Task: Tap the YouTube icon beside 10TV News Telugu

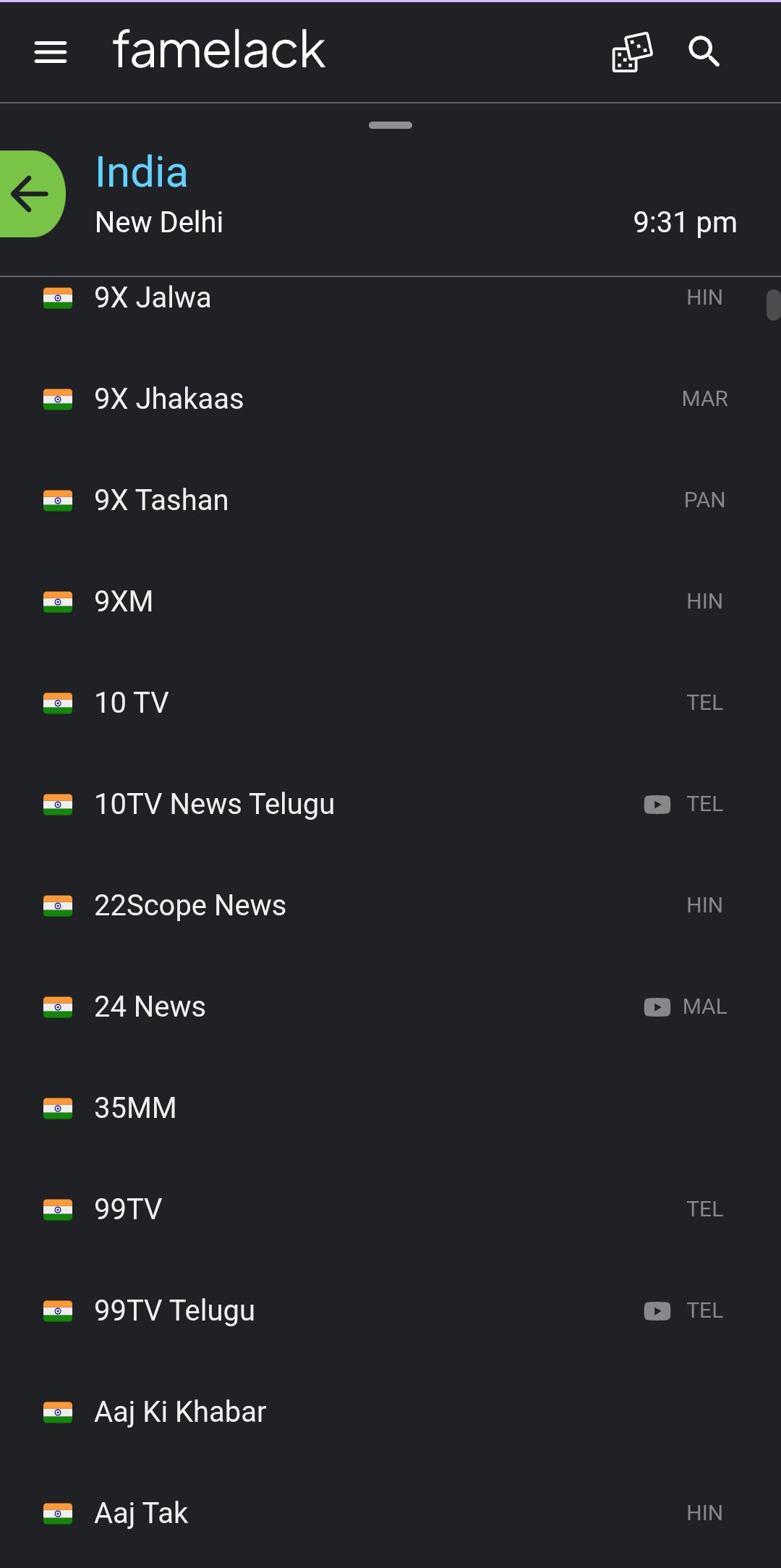Action: tap(657, 805)
